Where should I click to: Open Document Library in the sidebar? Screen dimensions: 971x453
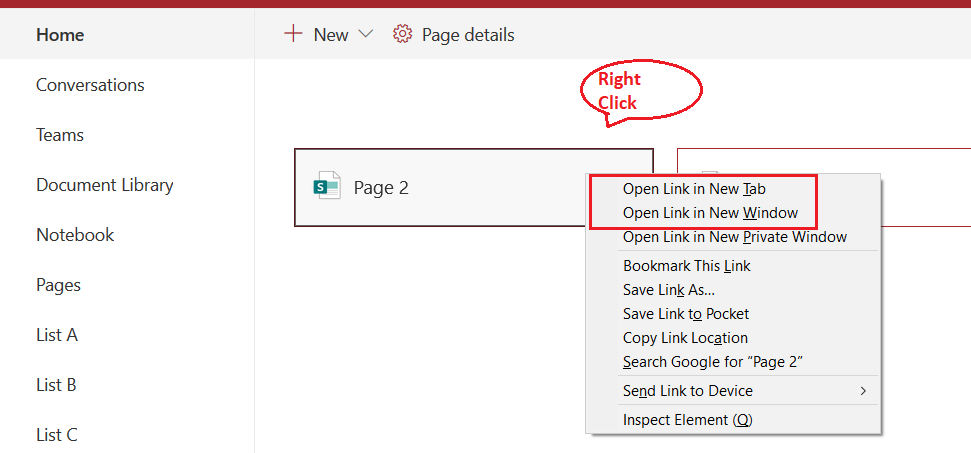click(105, 185)
